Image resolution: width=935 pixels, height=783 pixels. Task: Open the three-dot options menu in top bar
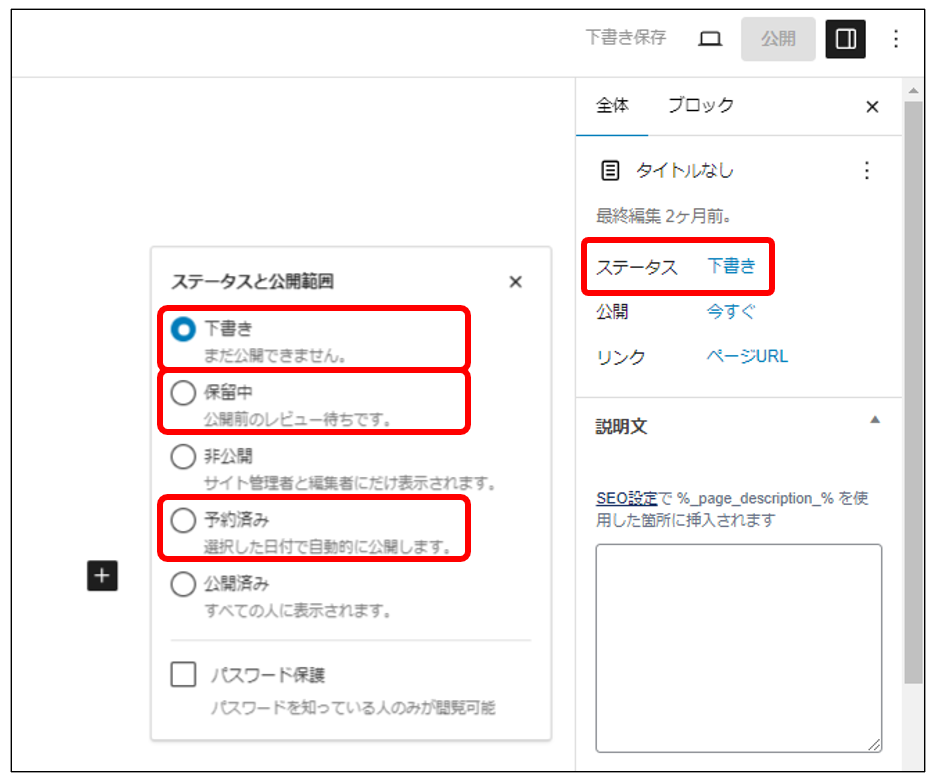pyautogui.click(x=896, y=39)
